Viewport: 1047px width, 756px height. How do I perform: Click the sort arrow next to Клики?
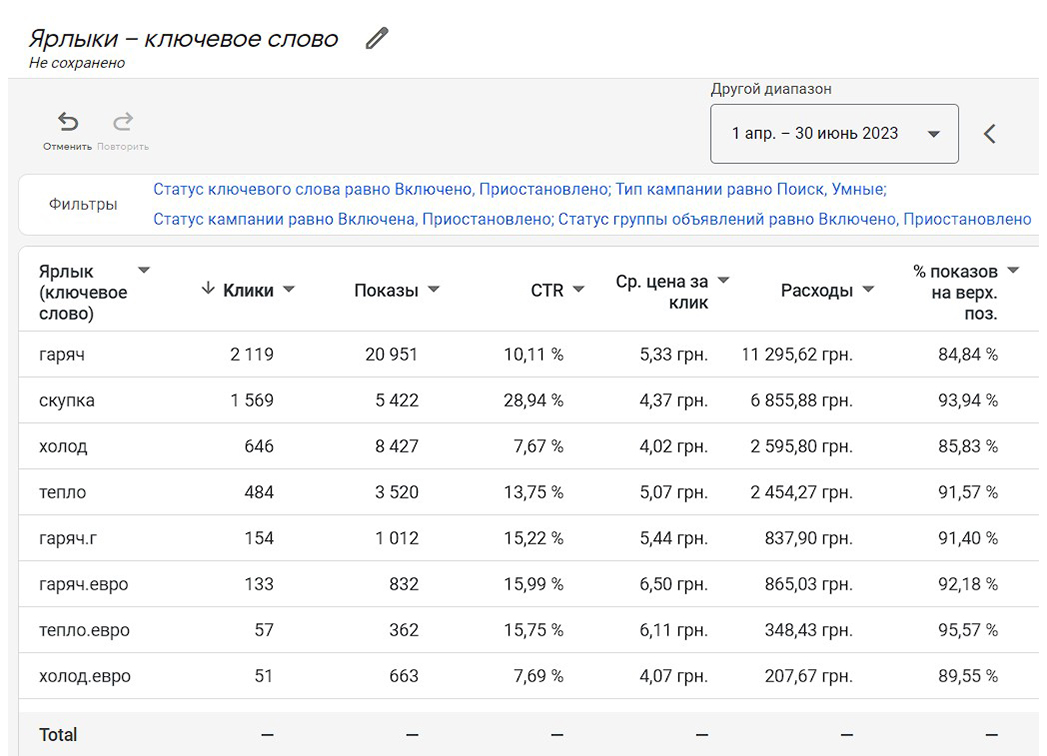pyautogui.click(x=208, y=289)
